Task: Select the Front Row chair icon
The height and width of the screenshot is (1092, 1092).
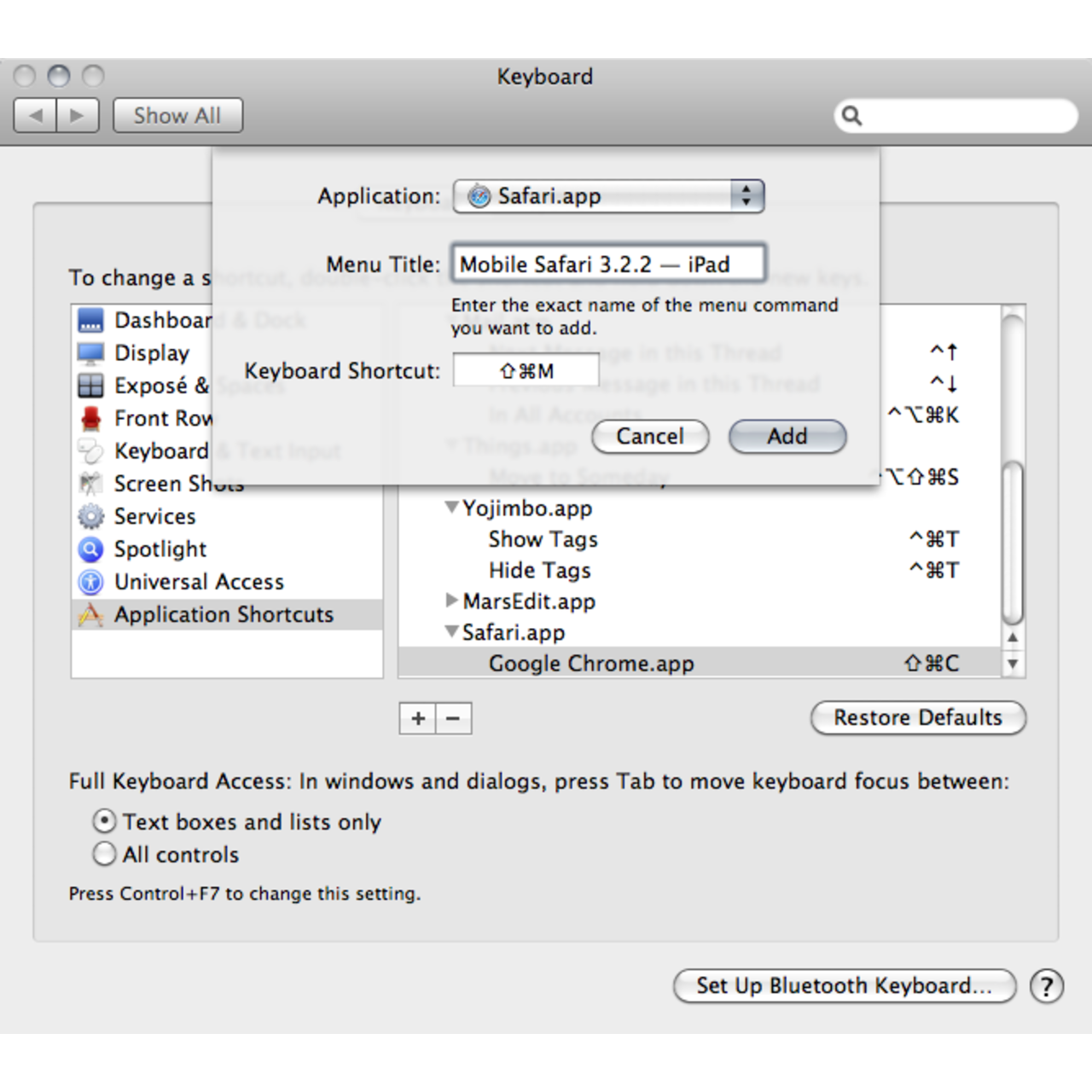Action: 90,419
